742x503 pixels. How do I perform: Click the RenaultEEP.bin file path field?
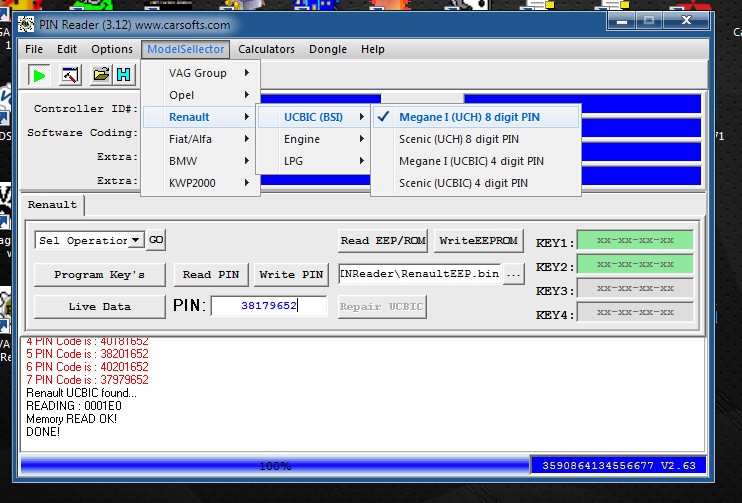pos(419,274)
